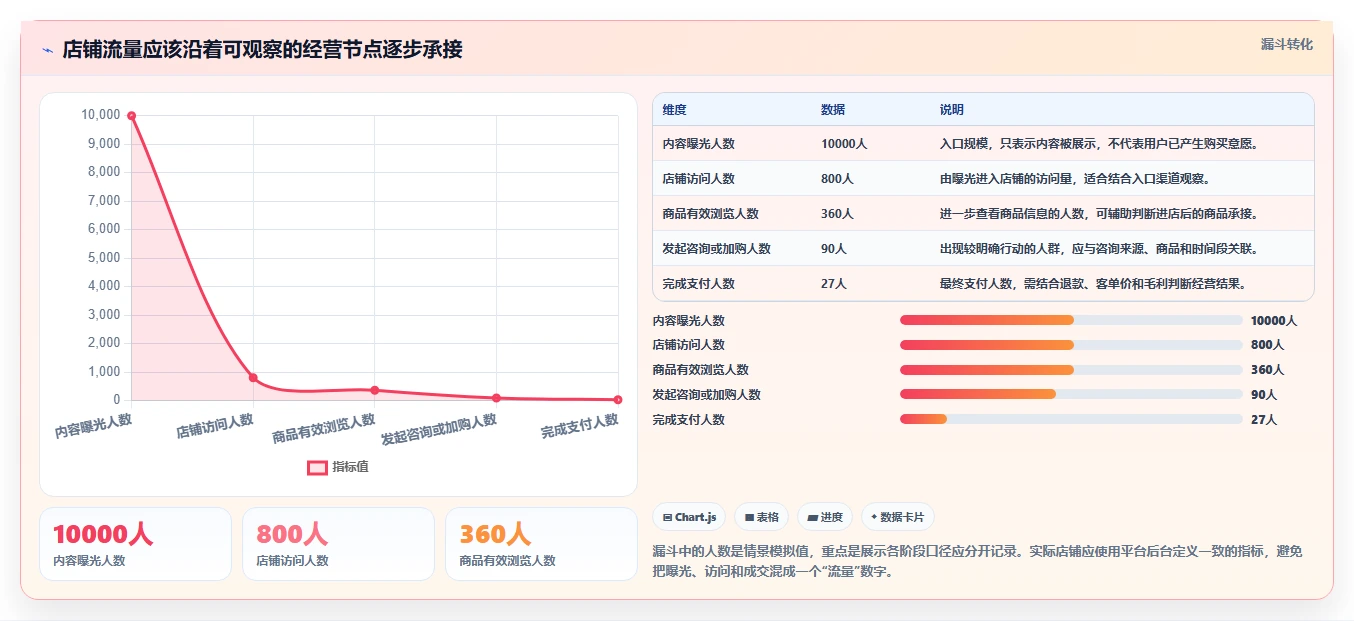This screenshot has height=621, width=1354.
Task: Click the 90人 value next to its progress bar
Action: (x=1264, y=395)
